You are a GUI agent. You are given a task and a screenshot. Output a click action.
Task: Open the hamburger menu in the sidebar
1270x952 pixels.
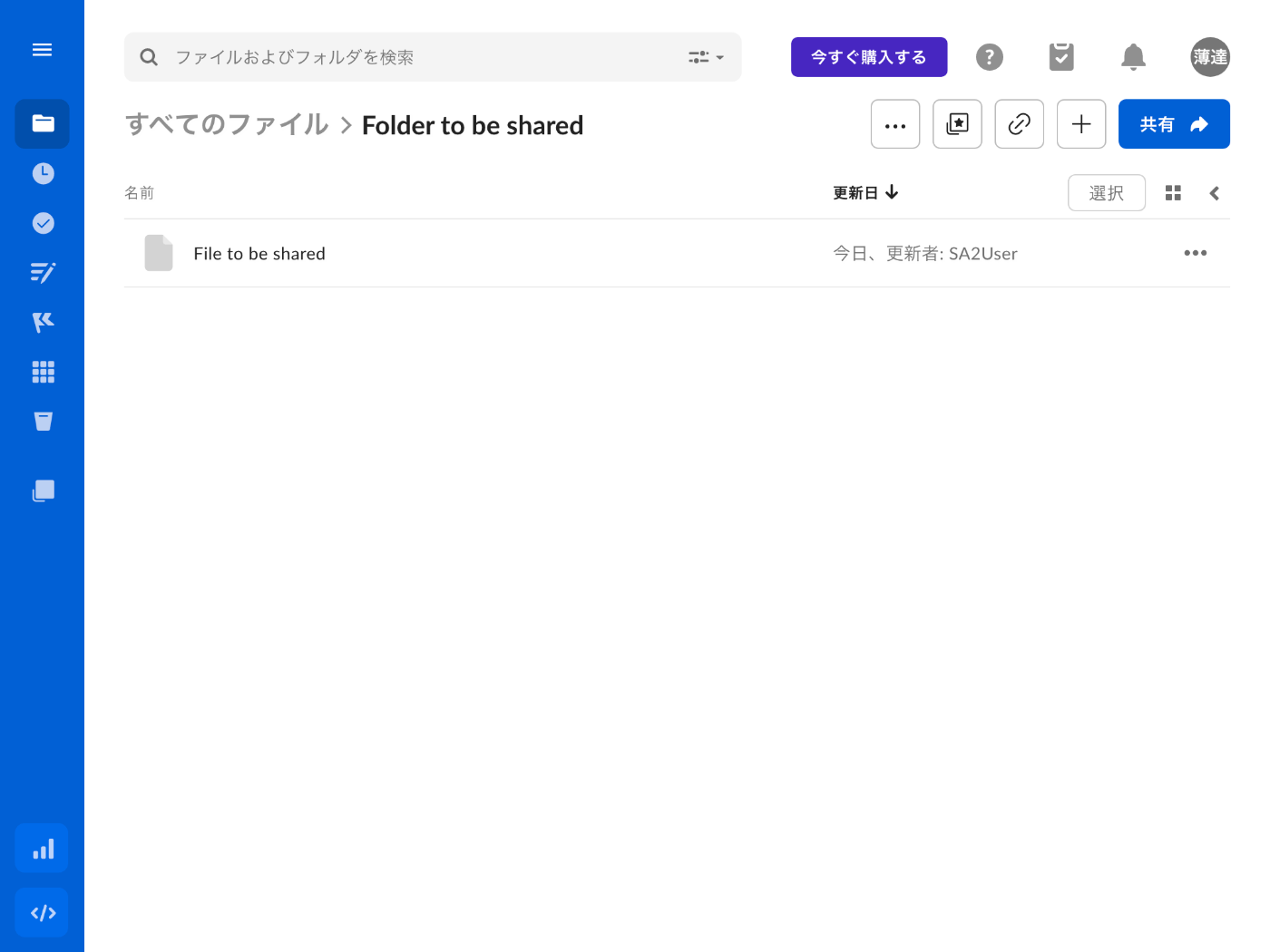42,50
